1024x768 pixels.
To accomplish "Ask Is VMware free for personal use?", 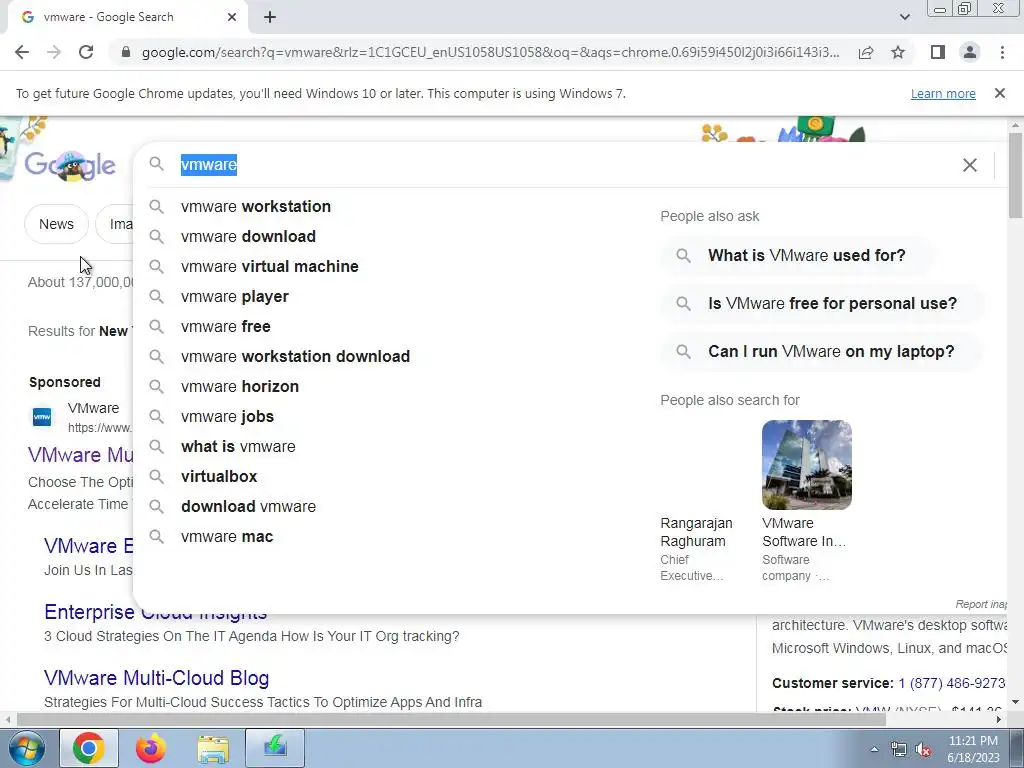I will click(822, 304).
